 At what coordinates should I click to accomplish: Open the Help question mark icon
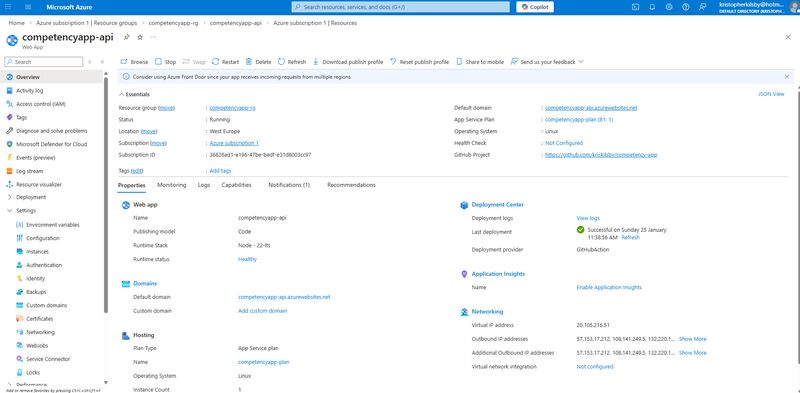coord(686,7)
